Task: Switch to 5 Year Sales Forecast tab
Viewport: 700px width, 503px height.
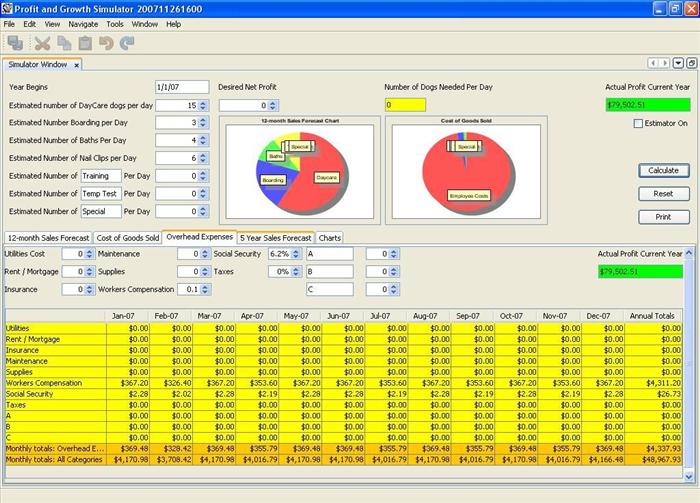Action: tap(275, 238)
